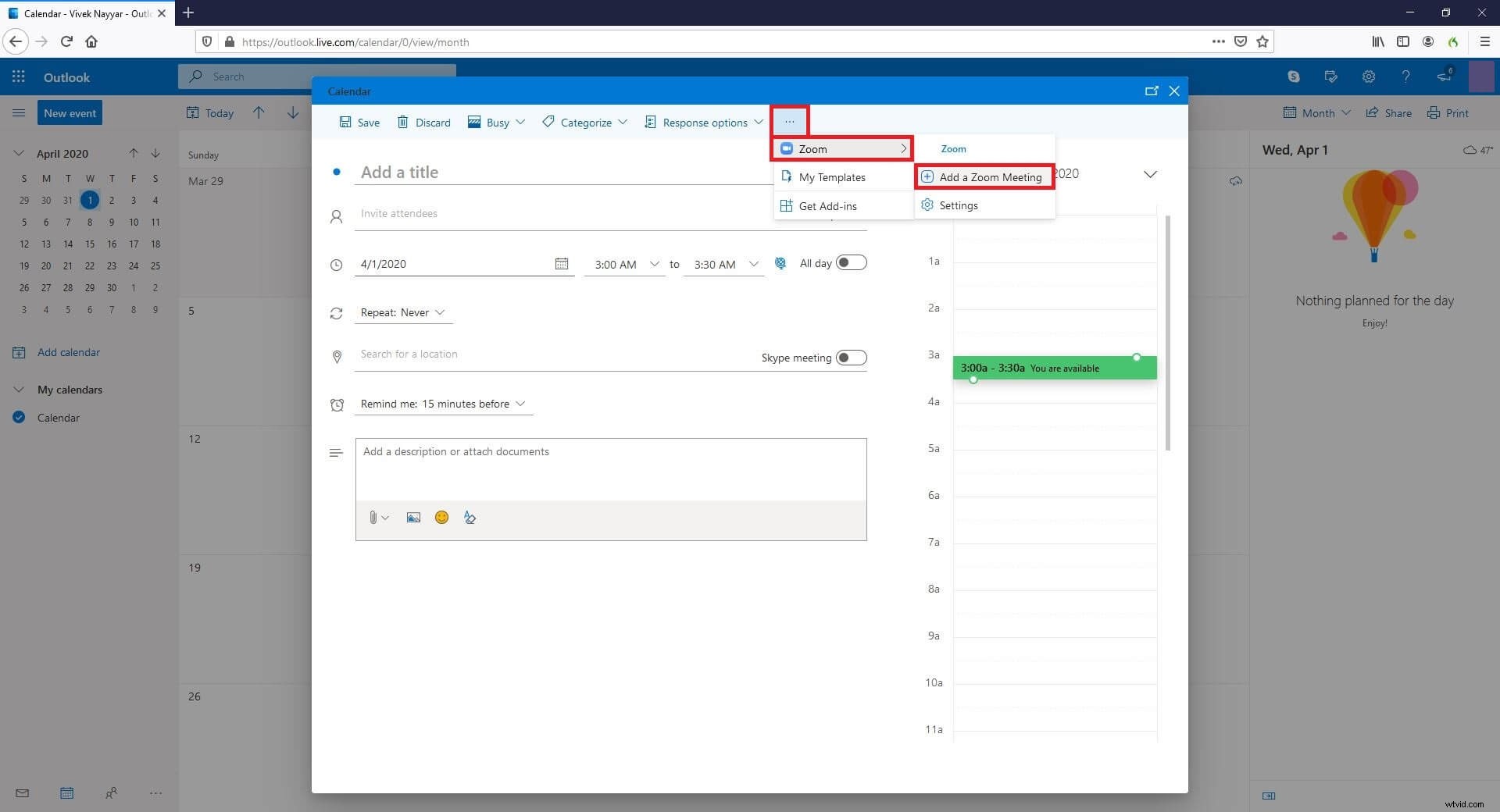Open the app launcher grid
The width and height of the screenshot is (1500, 812).
(18, 77)
